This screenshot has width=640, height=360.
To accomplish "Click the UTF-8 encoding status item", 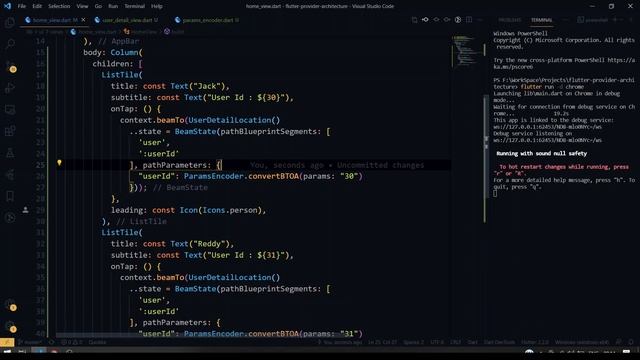I will point(437,342).
